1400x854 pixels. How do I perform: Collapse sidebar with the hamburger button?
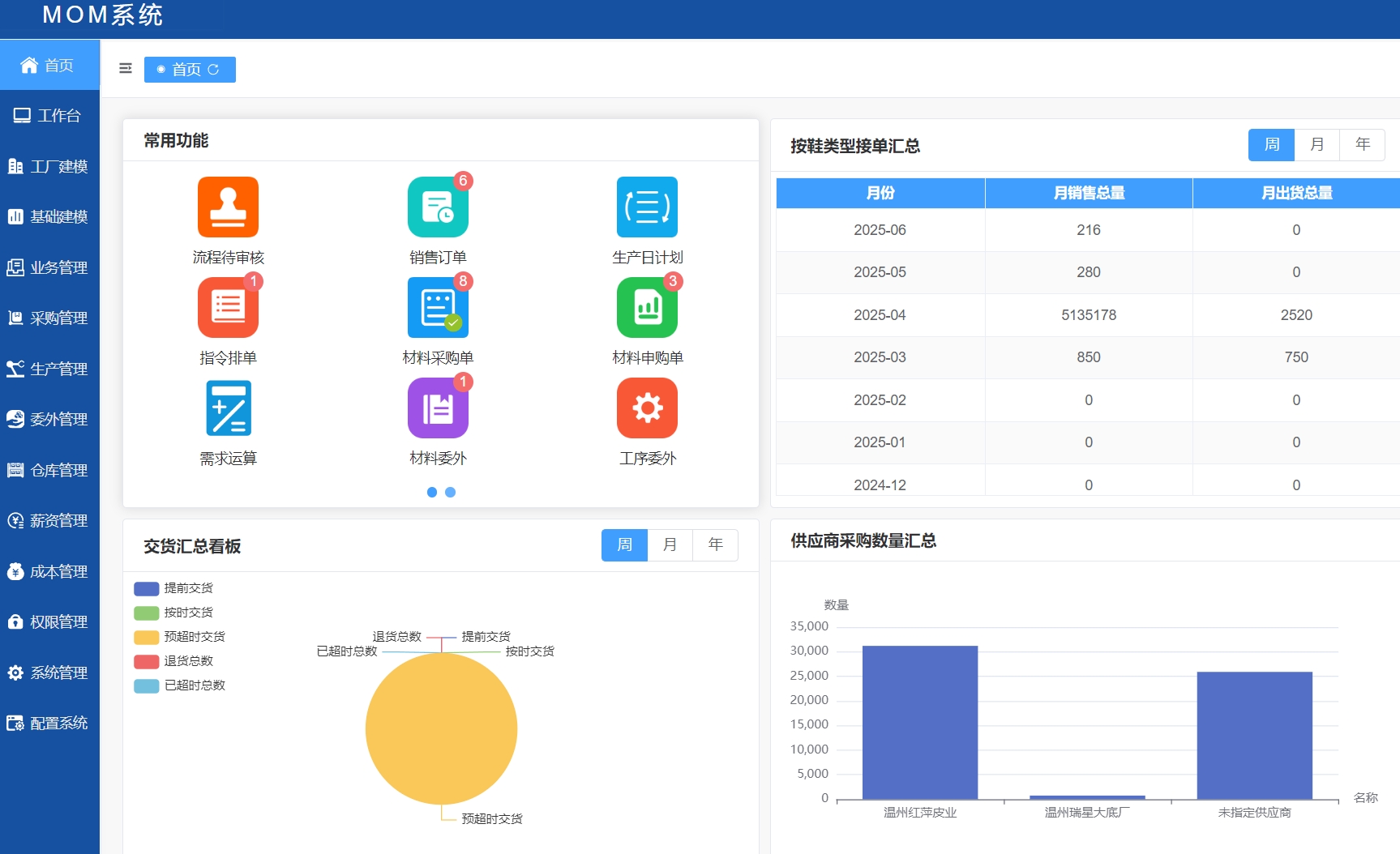tap(126, 69)
